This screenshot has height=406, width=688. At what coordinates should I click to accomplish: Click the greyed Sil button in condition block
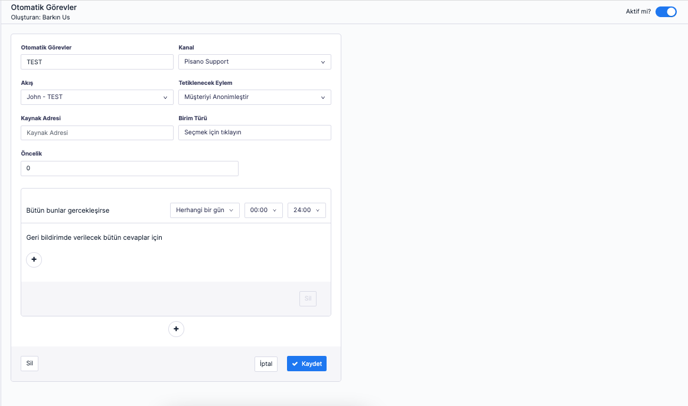[x=307, y=298]
